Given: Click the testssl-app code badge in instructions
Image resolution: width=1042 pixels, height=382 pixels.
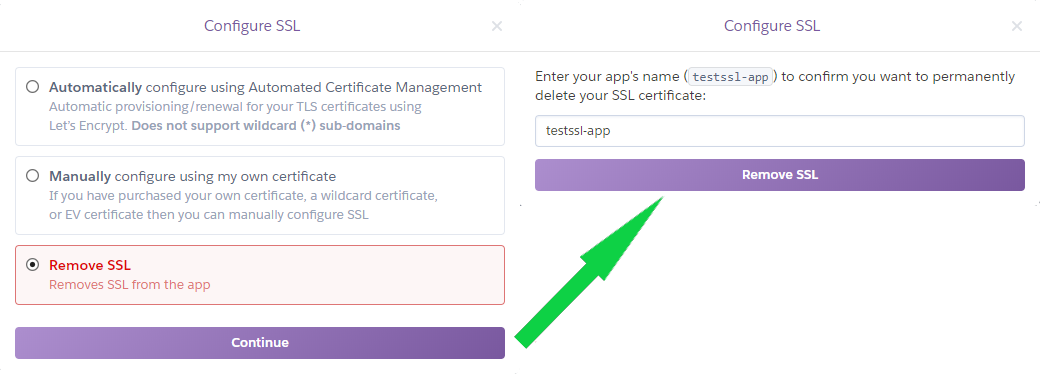Looking at the screenshot, I should click(x=730, y=77).
